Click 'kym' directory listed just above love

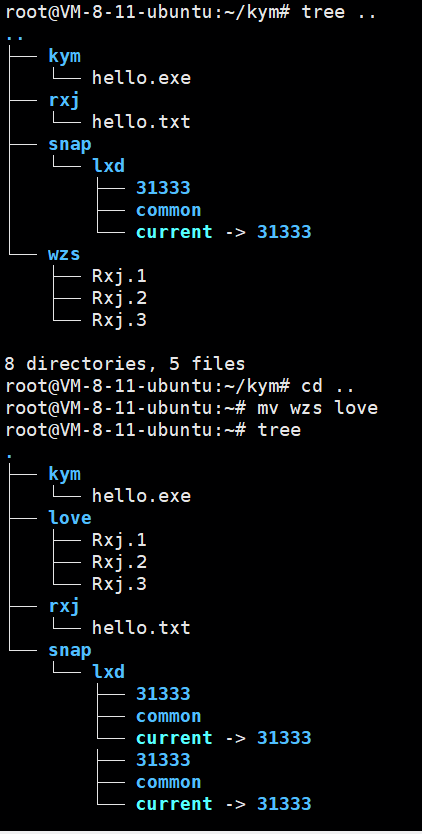click(x=64, y=474)
